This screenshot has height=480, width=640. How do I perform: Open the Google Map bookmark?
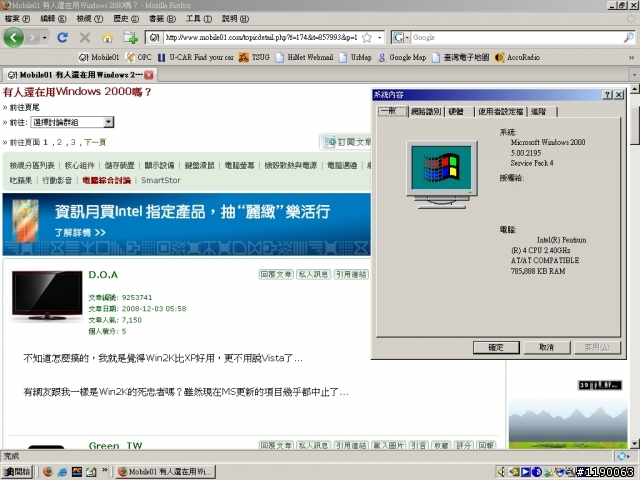[x=402, y=57]
